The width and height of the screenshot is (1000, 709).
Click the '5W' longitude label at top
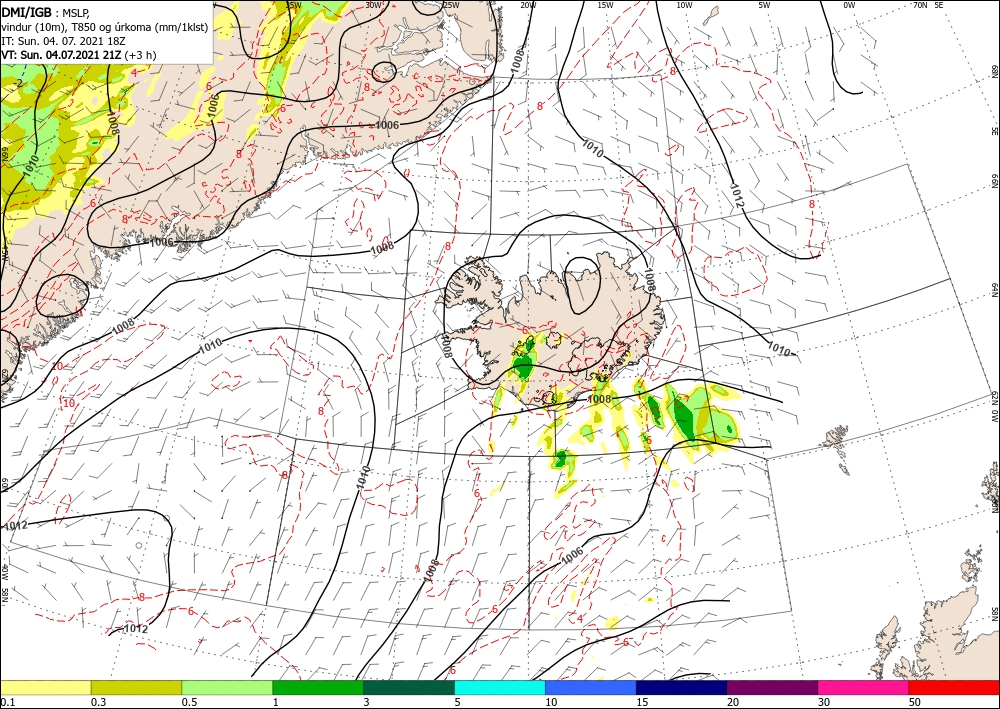764,5
